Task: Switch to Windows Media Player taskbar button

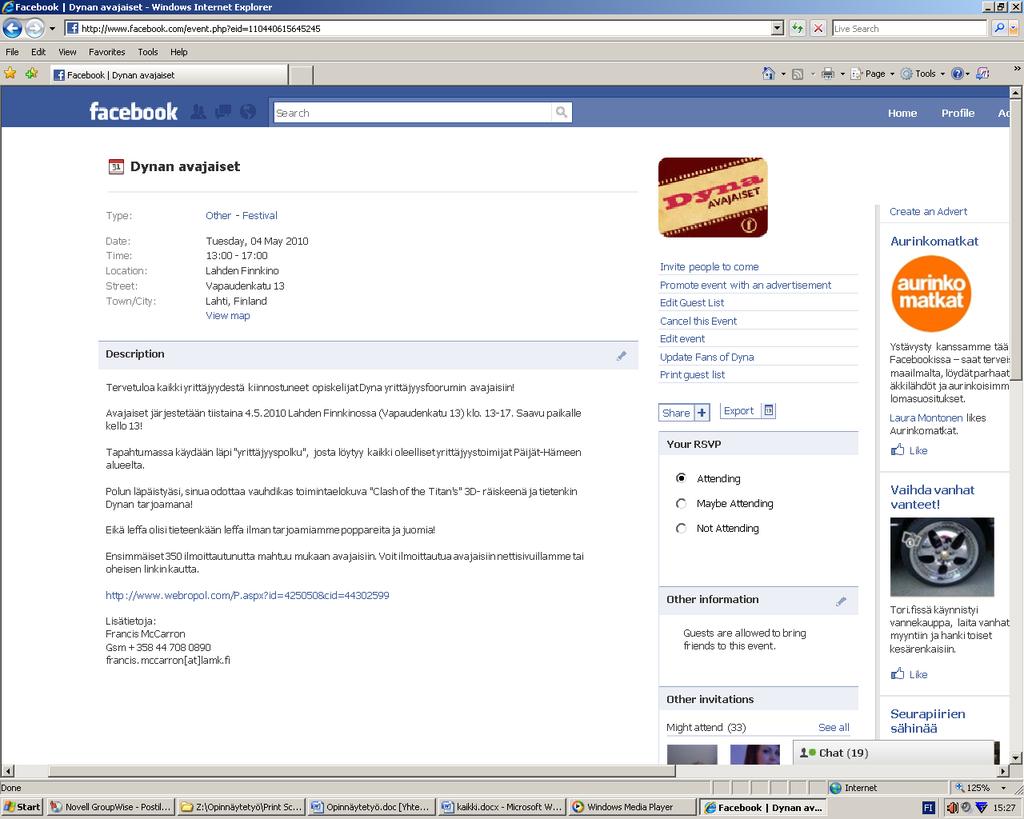Action: pyautogui.click(x=630, y=807)
